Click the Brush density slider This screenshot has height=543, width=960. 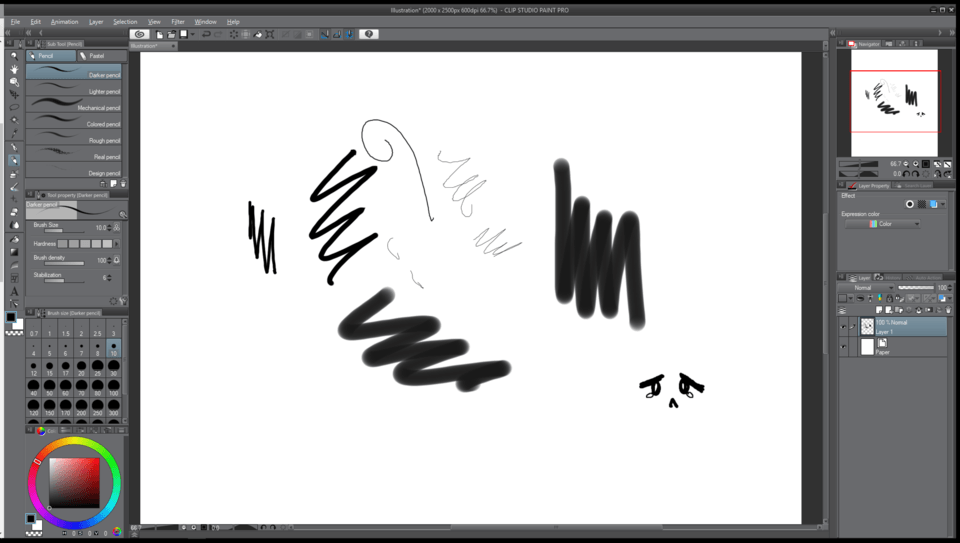(64, 264)
